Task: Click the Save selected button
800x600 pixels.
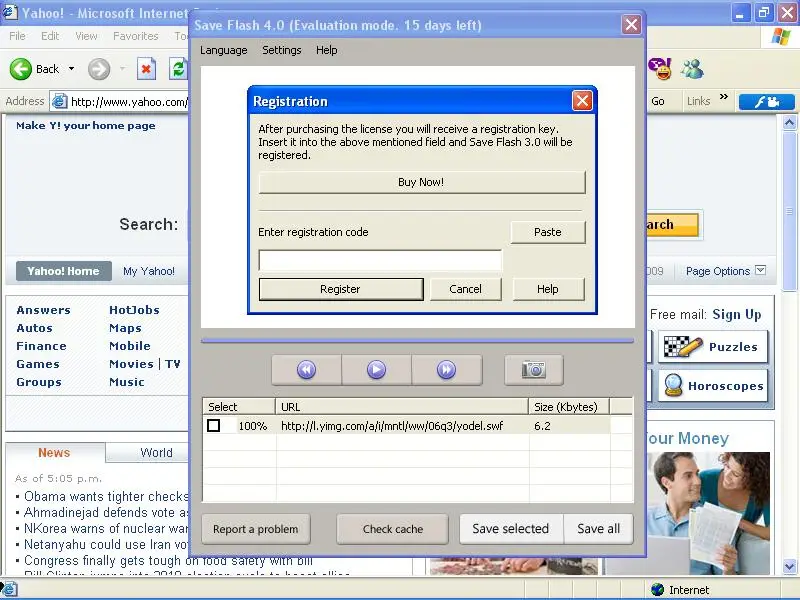Action: tap(511, 529)
